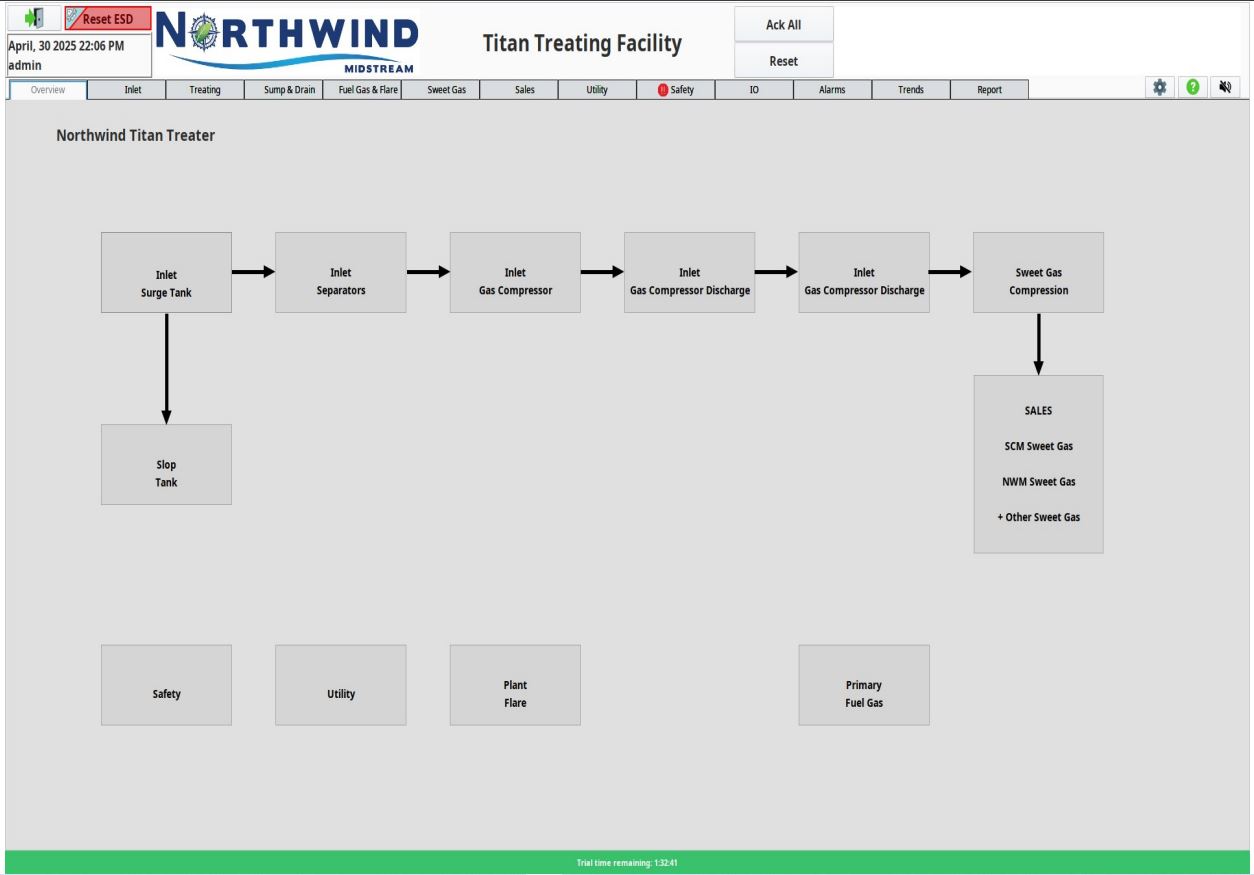Open the Inlet Surge Tank block
Viewport: 1254px width, 875px height.
point(166,273)
